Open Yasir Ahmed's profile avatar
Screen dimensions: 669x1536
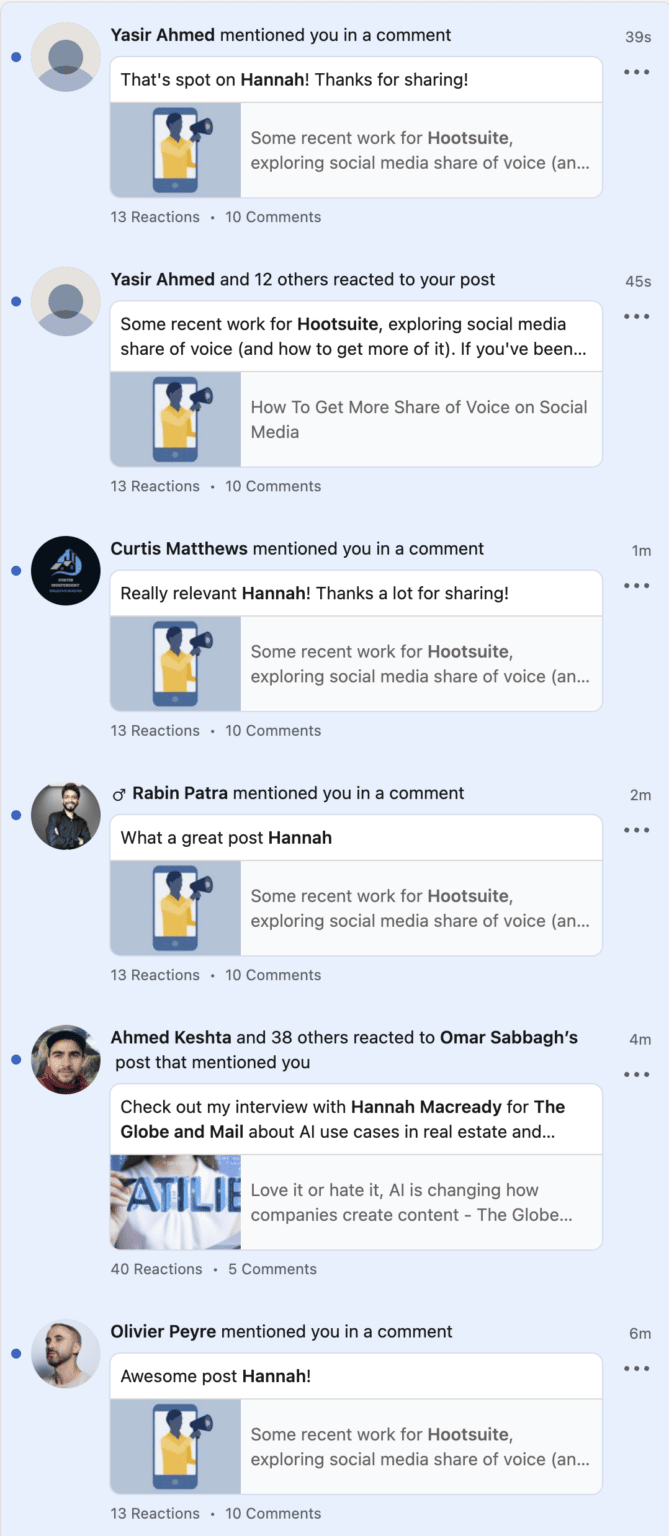tap(64, 57)
